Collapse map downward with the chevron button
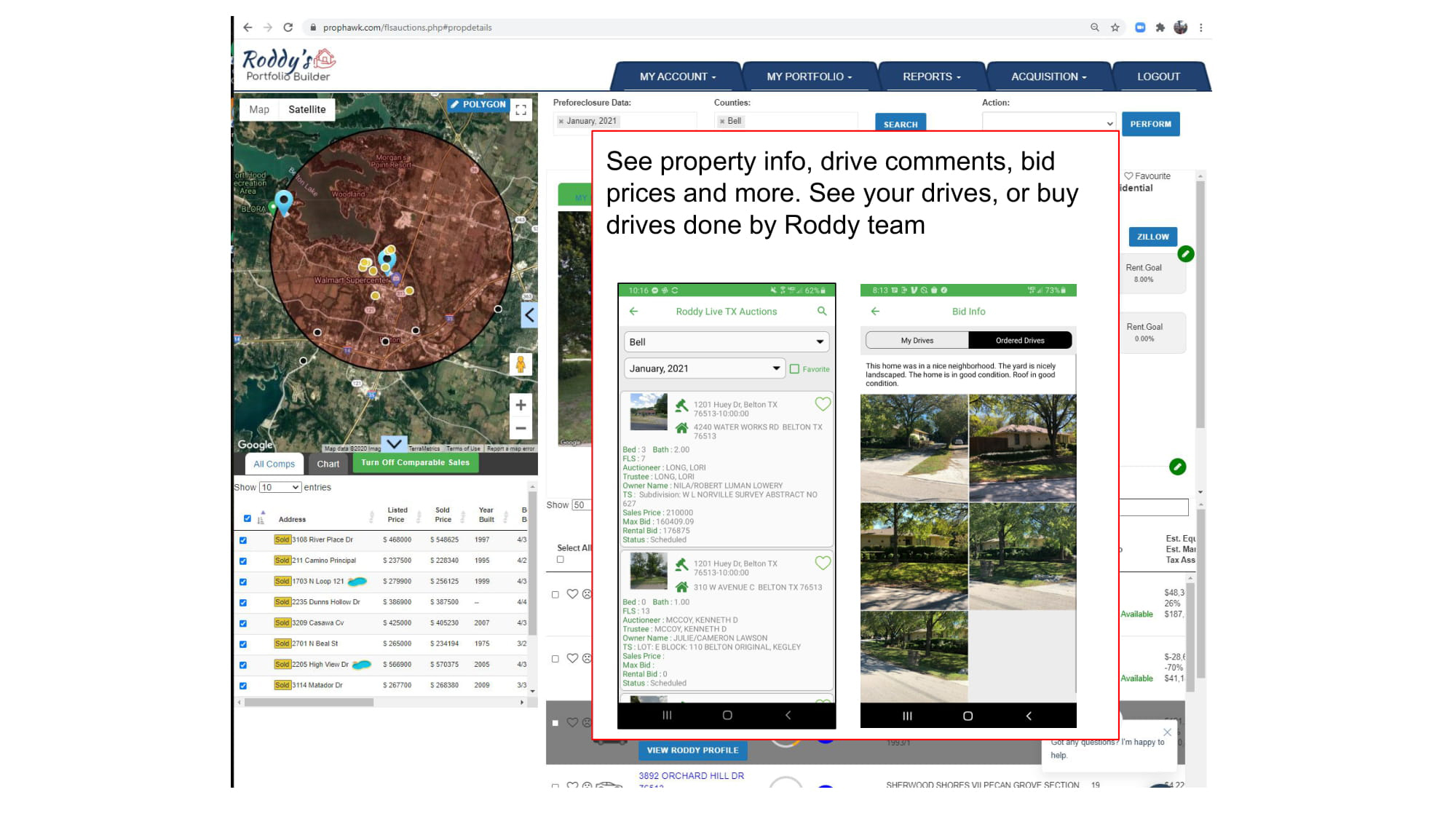The height and width of the screenshot is (819, 1456). coord(394,443)
